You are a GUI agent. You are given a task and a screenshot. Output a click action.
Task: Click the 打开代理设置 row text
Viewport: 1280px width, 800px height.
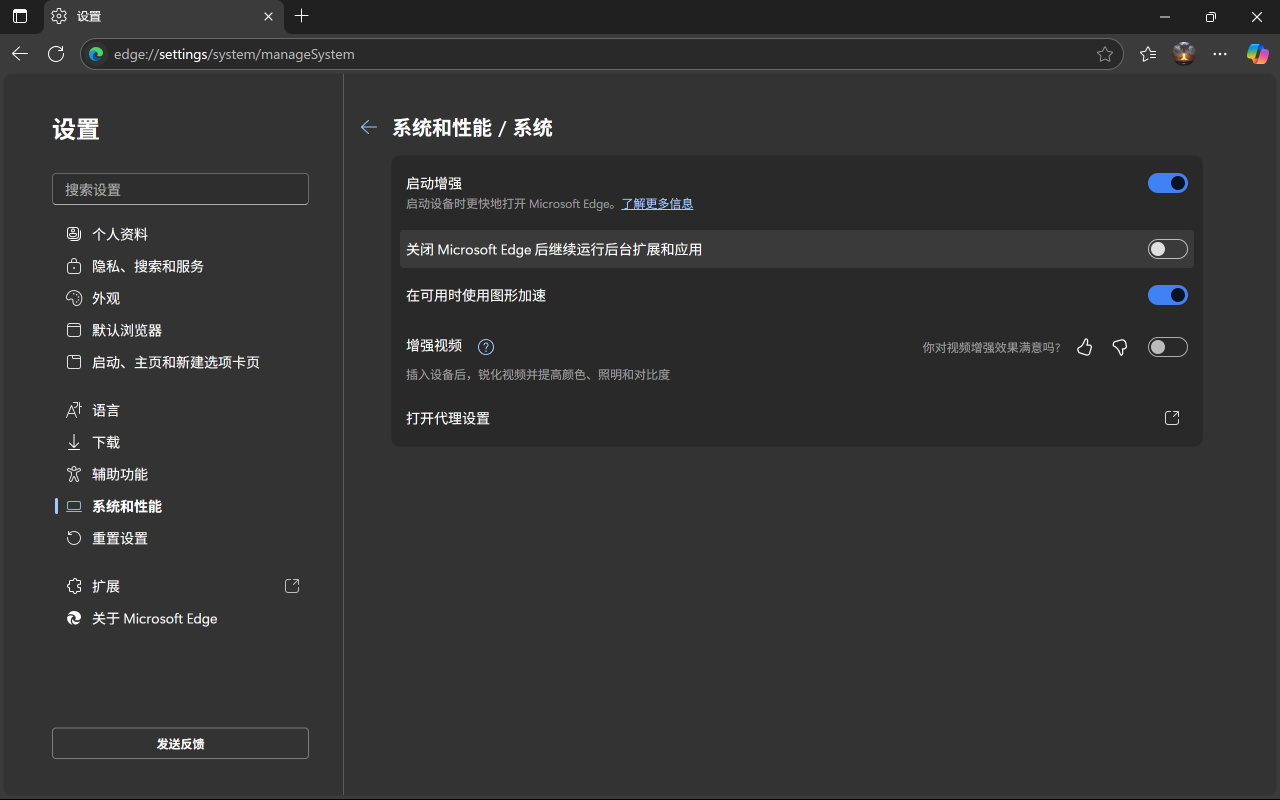448,418
